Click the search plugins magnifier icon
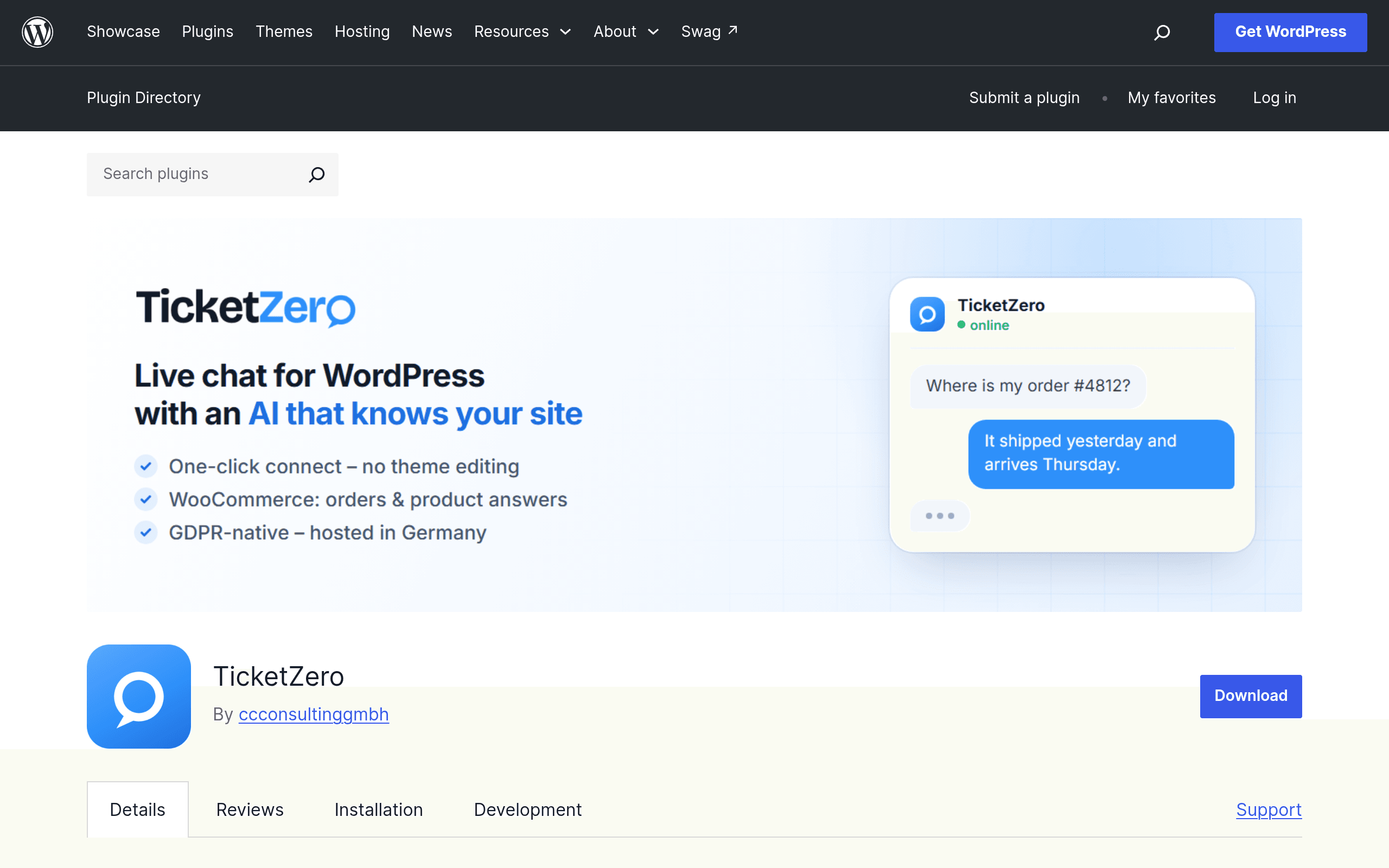Screen dimensions: 1389x868 tap(317, 175)
